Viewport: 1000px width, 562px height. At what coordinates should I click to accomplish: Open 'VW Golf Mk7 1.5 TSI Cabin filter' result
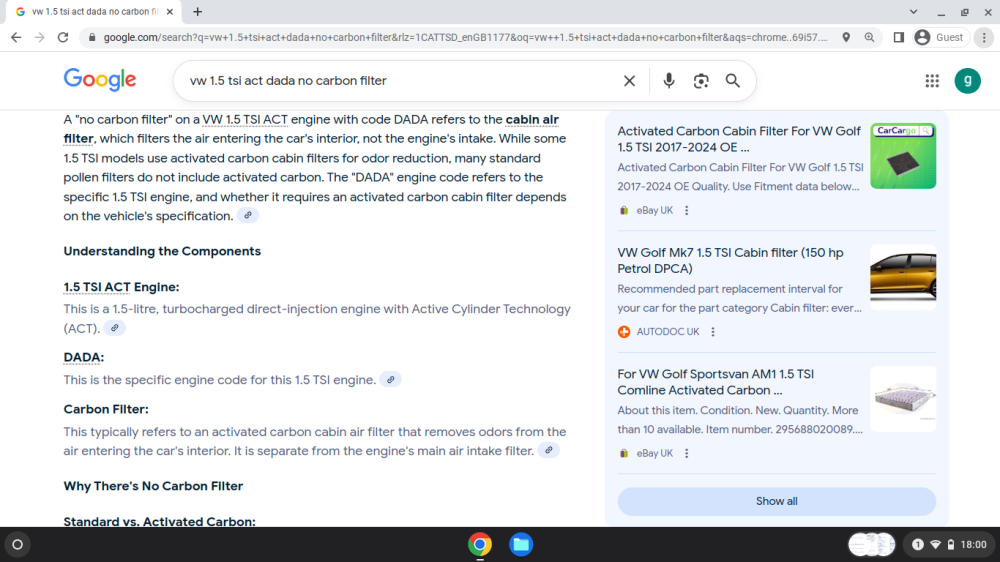pos(730,260)
